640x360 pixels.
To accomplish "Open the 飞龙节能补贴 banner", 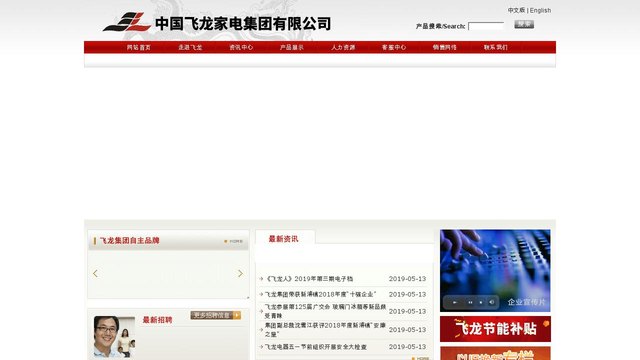I will (495, 329).
